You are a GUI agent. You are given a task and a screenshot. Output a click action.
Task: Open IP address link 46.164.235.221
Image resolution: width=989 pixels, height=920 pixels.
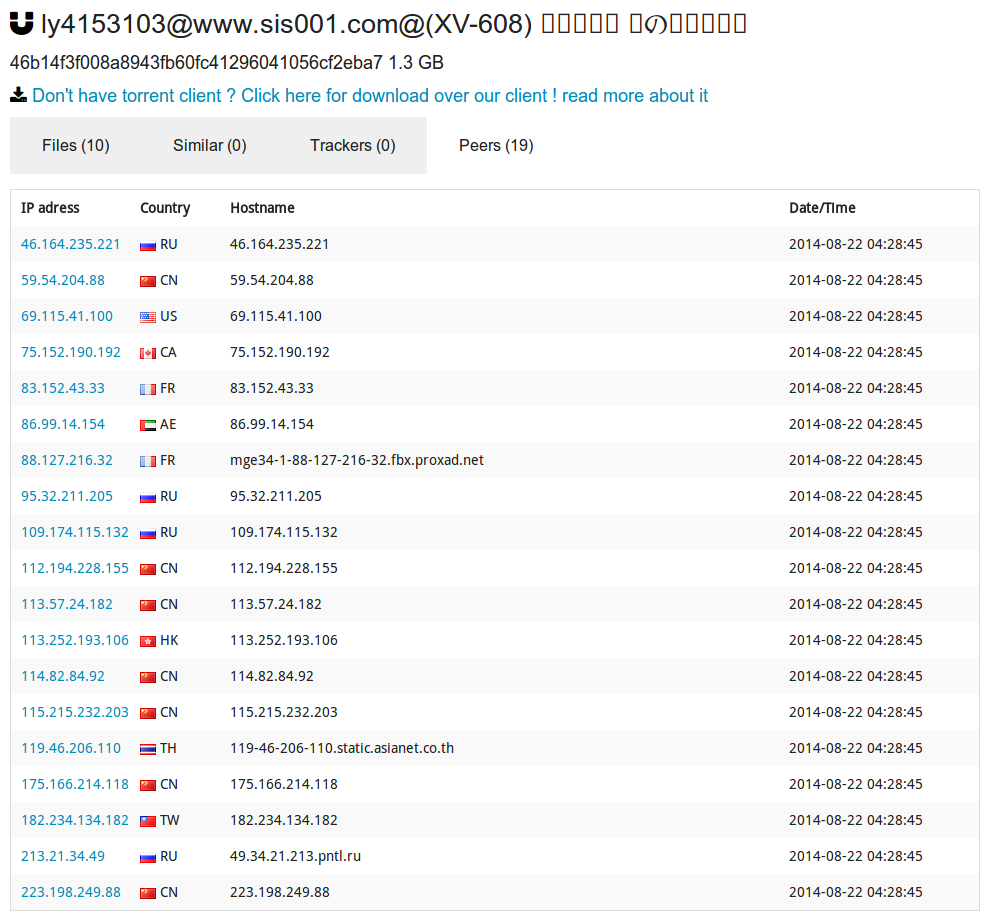pos(70,244)
